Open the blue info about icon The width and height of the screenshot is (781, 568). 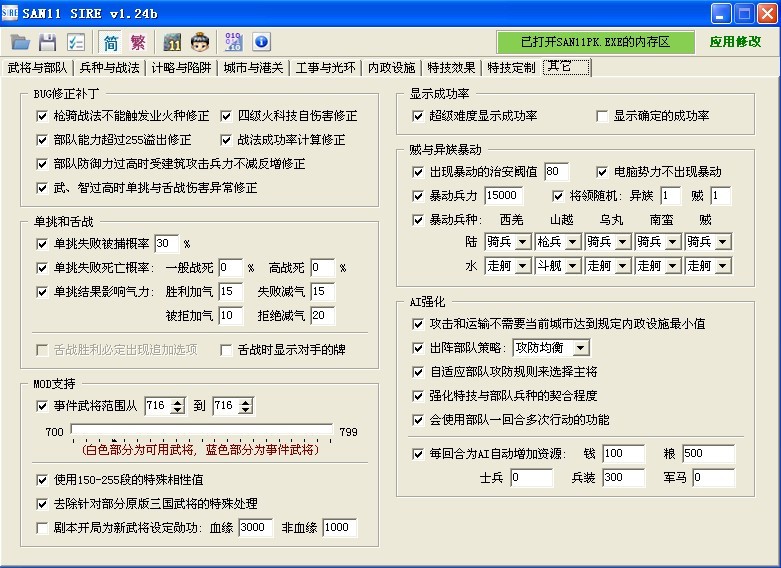[261, 42]
